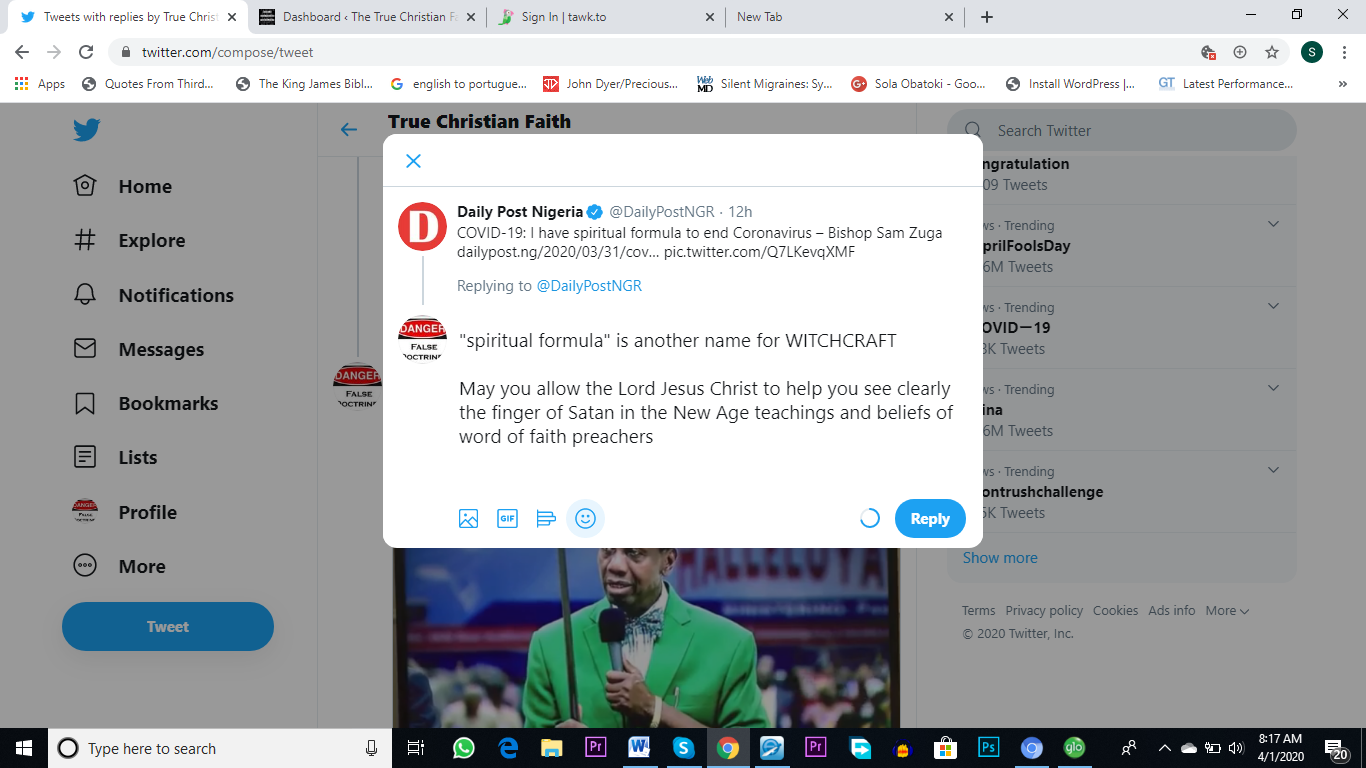Click Show more under trends
The image size is (1366, 768).
point(1000,558)
